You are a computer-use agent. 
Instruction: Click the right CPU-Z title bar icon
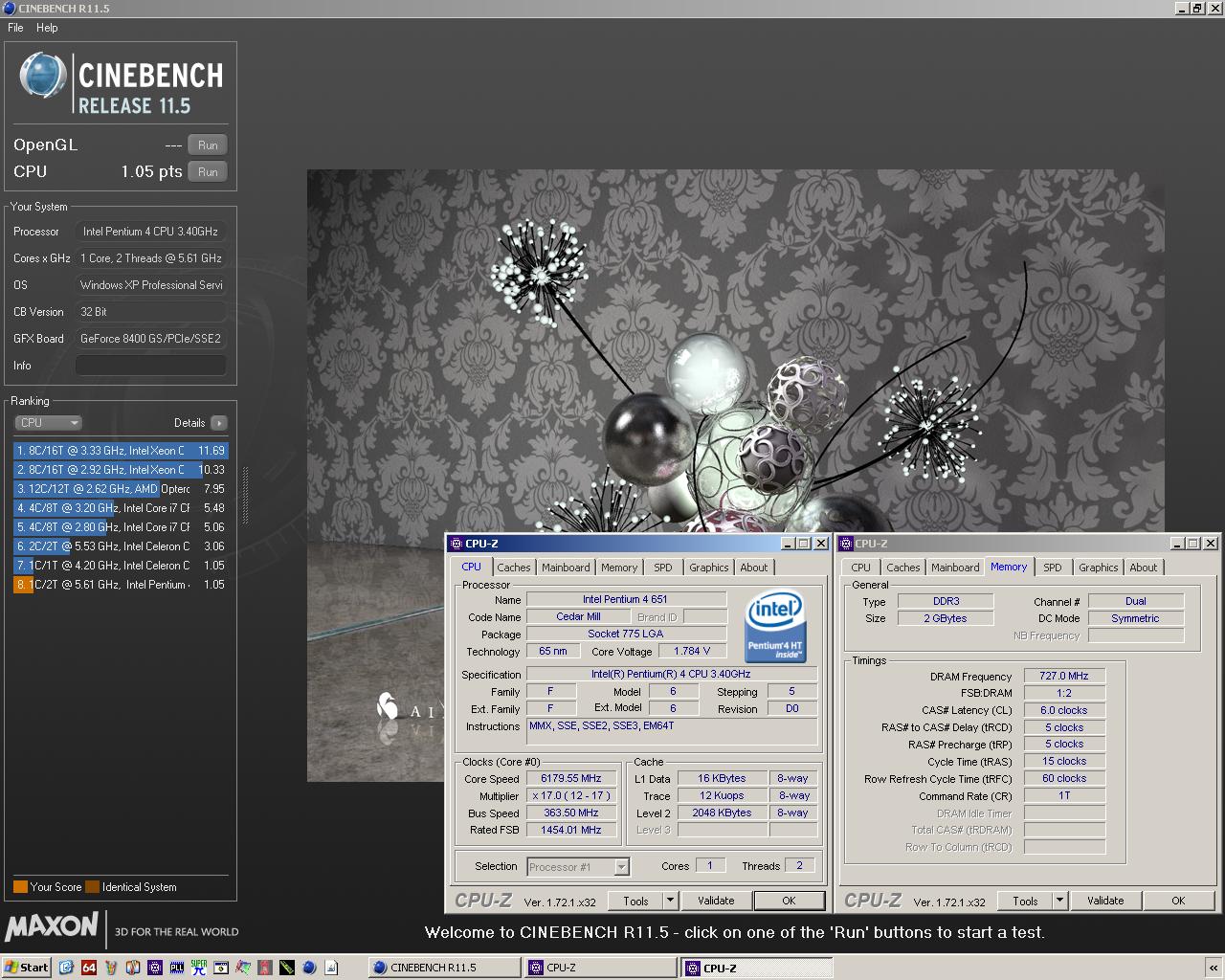coord(846,544)
